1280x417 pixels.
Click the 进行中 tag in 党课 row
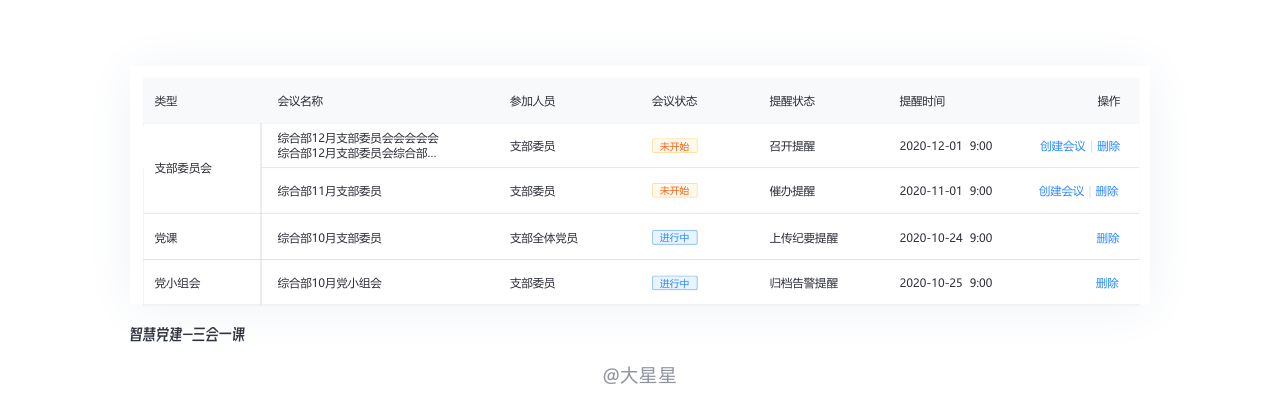674,238
